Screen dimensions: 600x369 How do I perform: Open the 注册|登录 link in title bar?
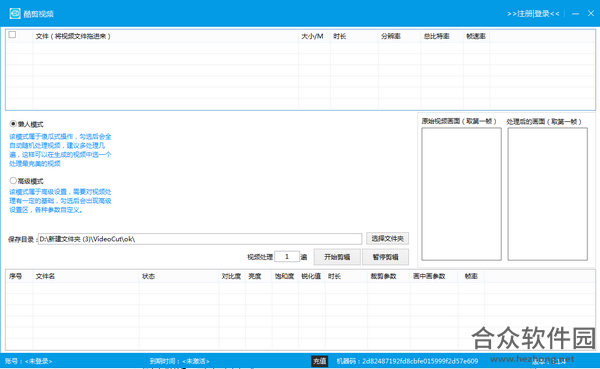click(x=533, y=14)
